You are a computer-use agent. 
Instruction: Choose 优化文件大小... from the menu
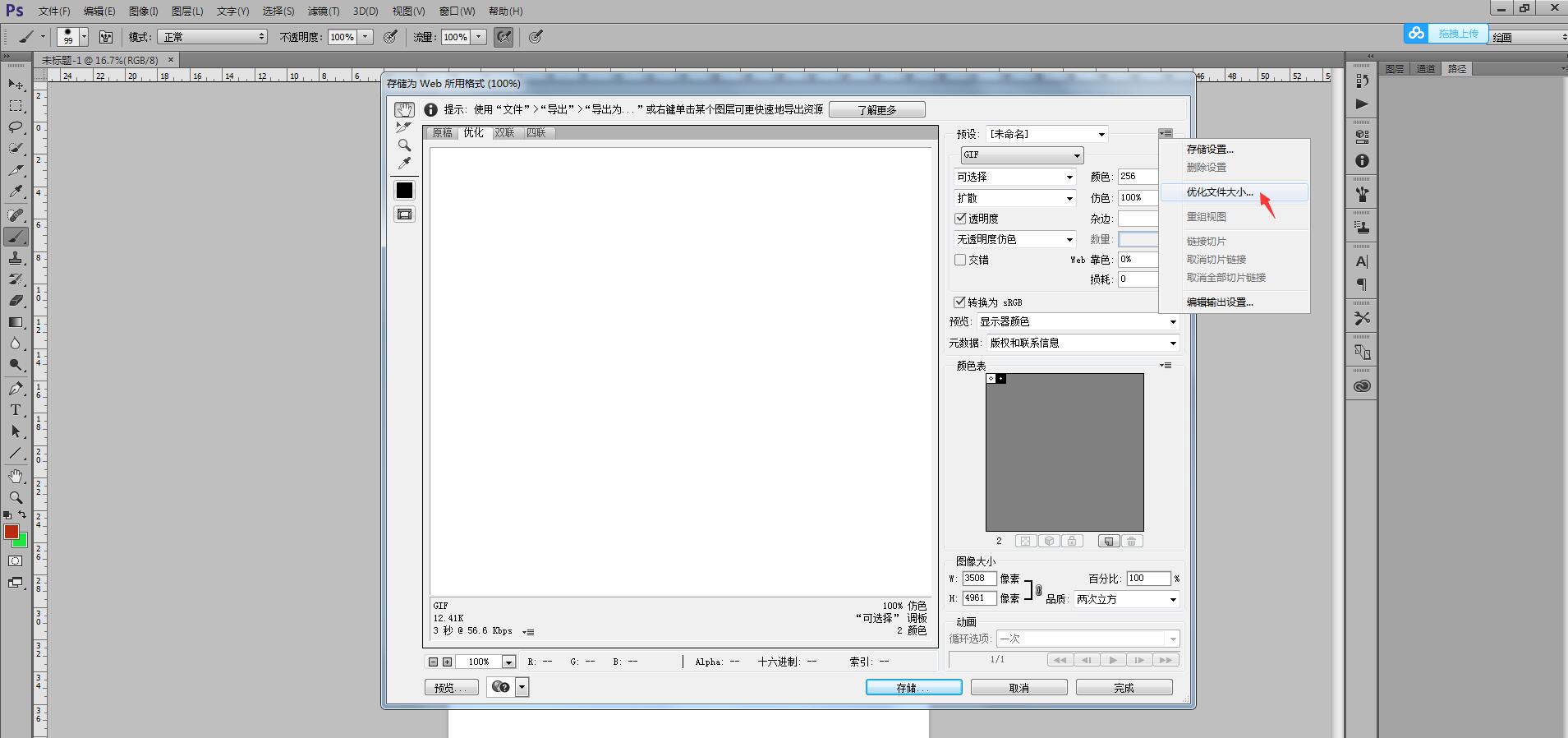click(x=1220, y=192)
